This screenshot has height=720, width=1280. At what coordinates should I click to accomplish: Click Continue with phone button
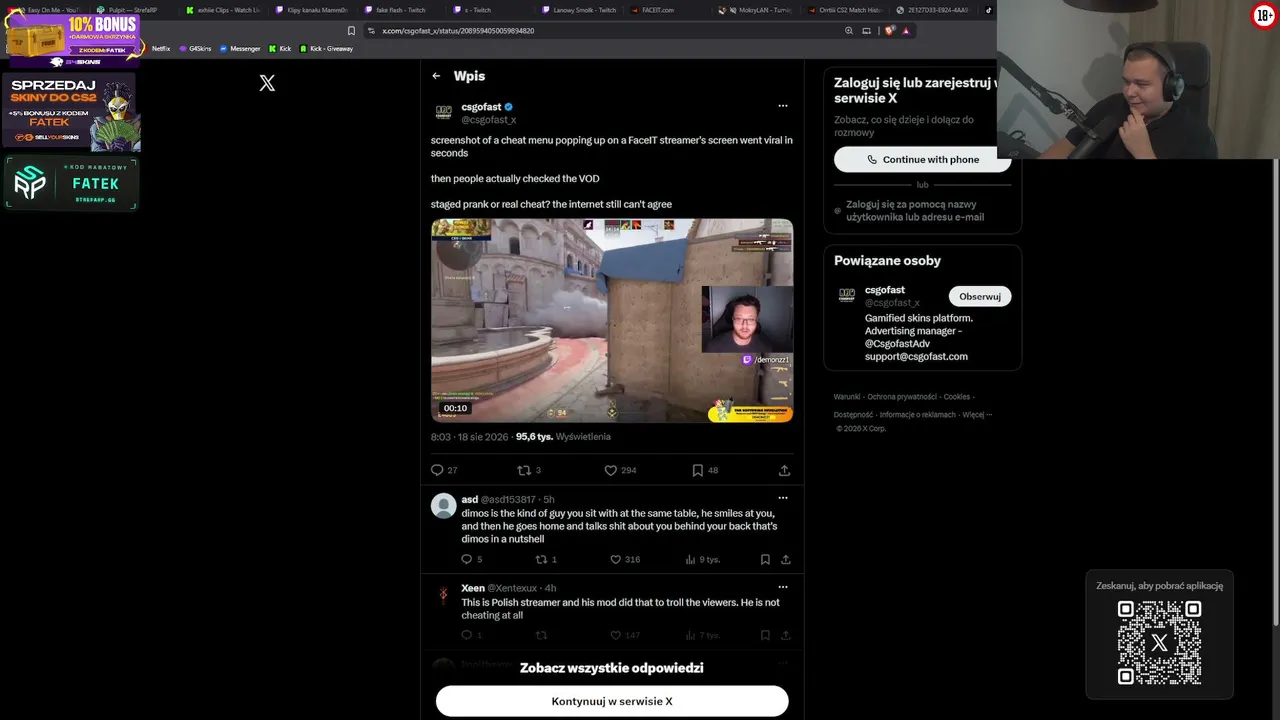click(x=922, y=159)
